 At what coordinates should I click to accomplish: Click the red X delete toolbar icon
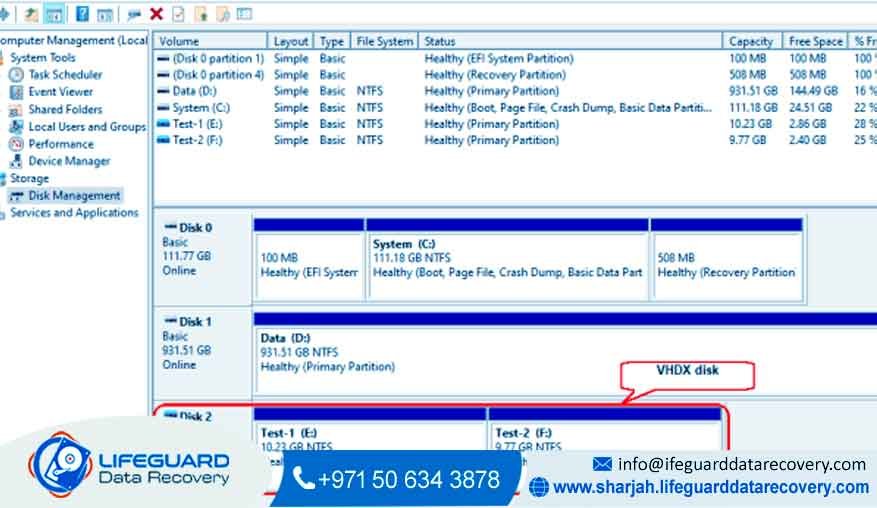tap(157, 14)
